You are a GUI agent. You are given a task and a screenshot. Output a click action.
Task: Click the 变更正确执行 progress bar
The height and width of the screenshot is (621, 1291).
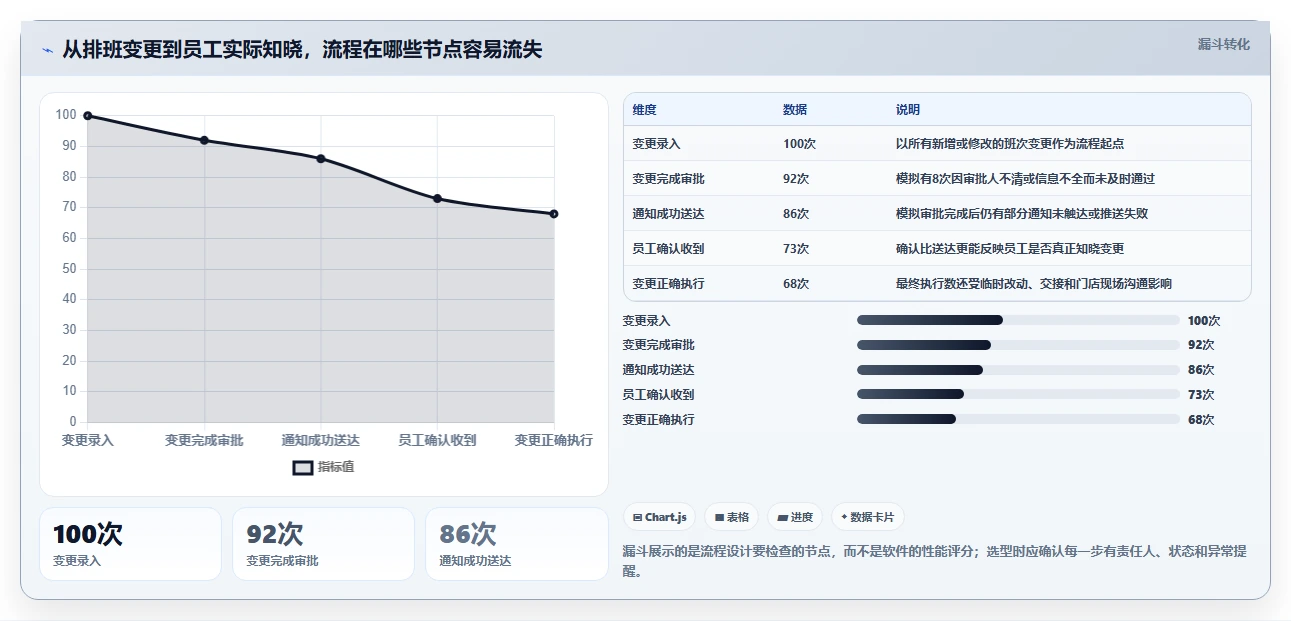tap(1018, 419)
